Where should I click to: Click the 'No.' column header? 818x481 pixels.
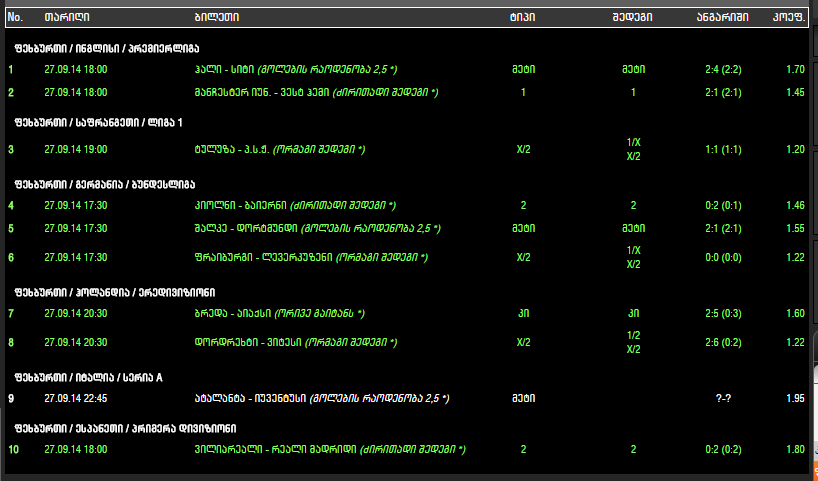coord(16,17)
